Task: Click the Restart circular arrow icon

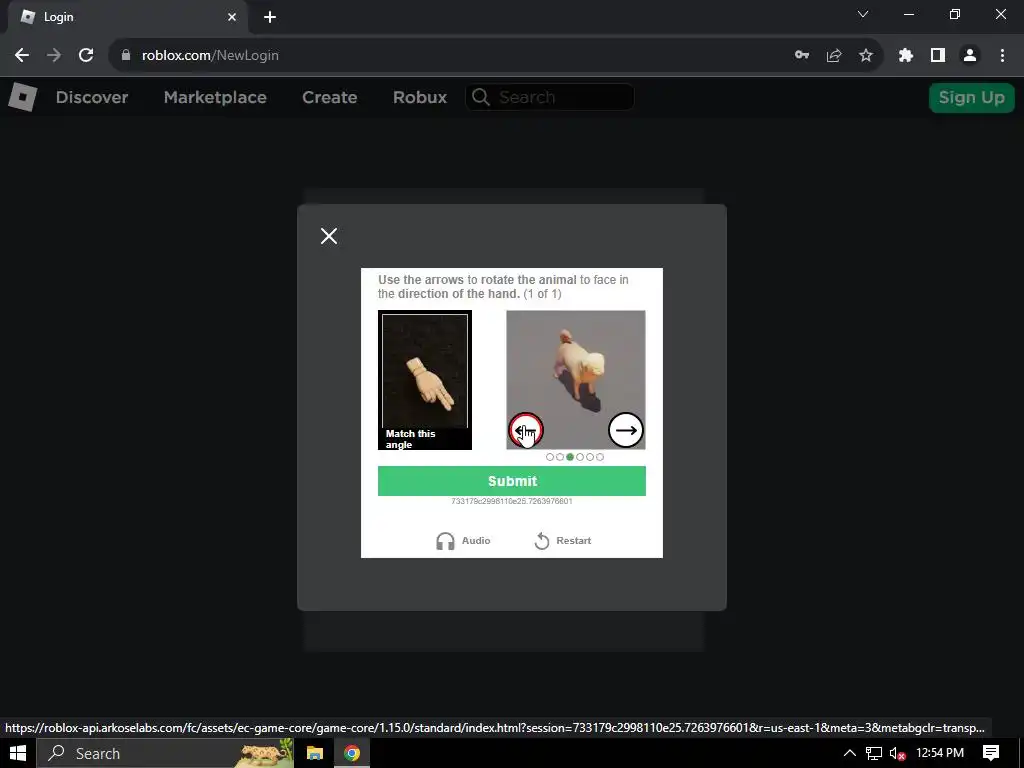Action: 542,541
